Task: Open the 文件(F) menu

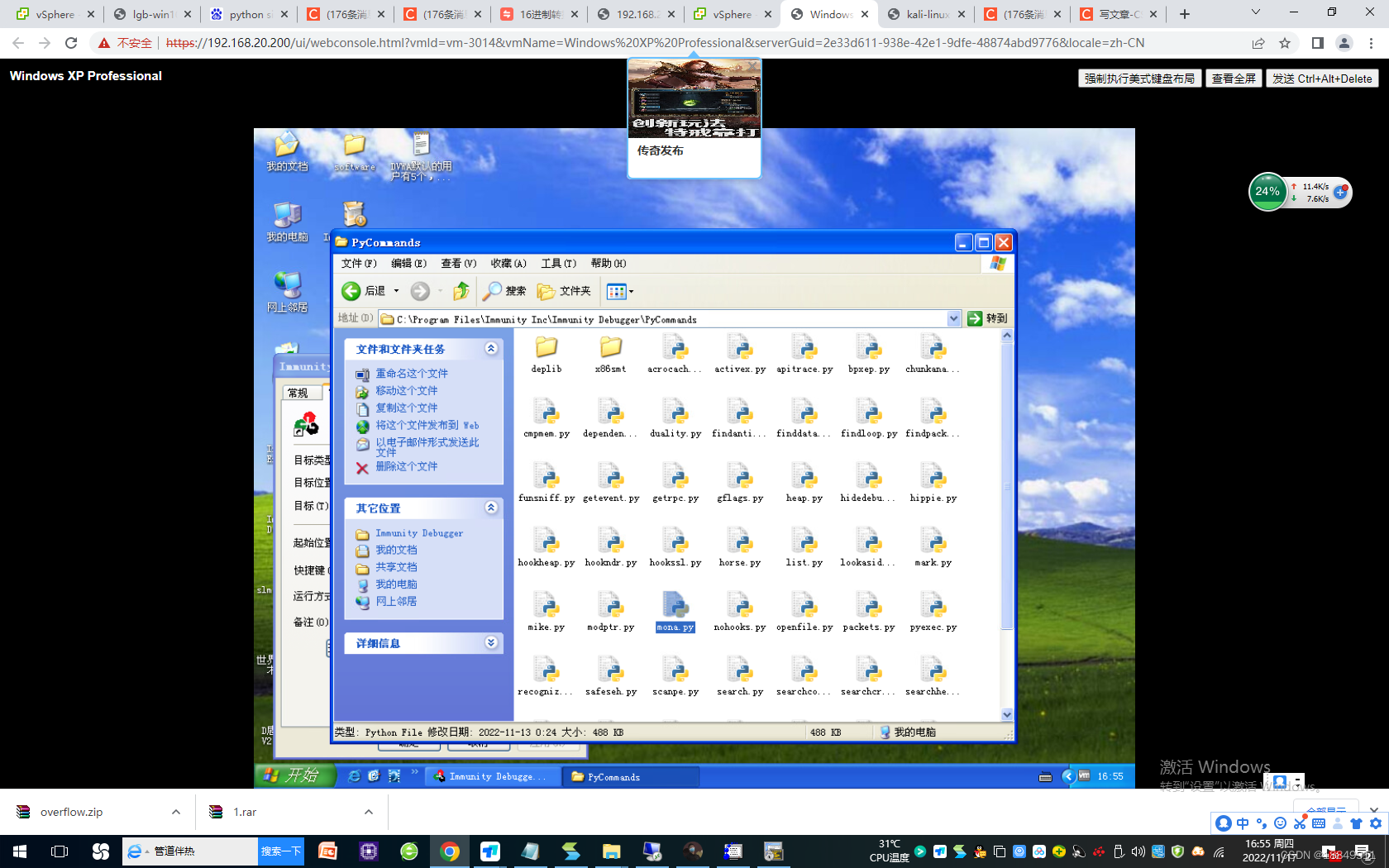Action: [x=359, y=264]
